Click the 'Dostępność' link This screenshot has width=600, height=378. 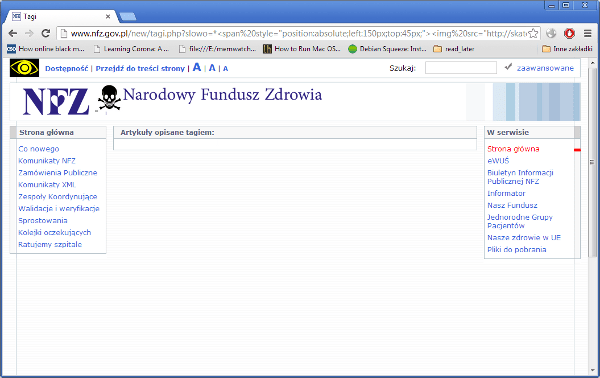pyautogui.click(x=67, y=68)
